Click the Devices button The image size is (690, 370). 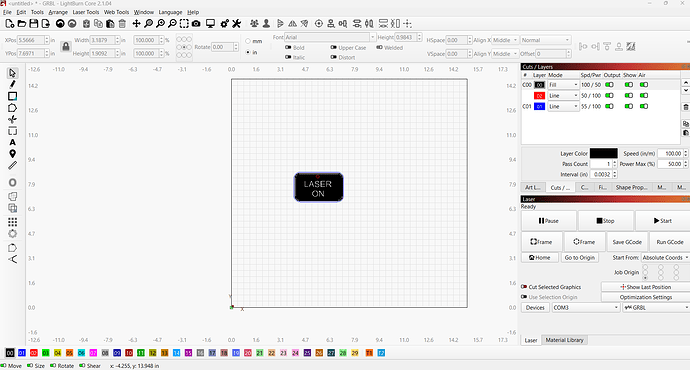[535, 308]
